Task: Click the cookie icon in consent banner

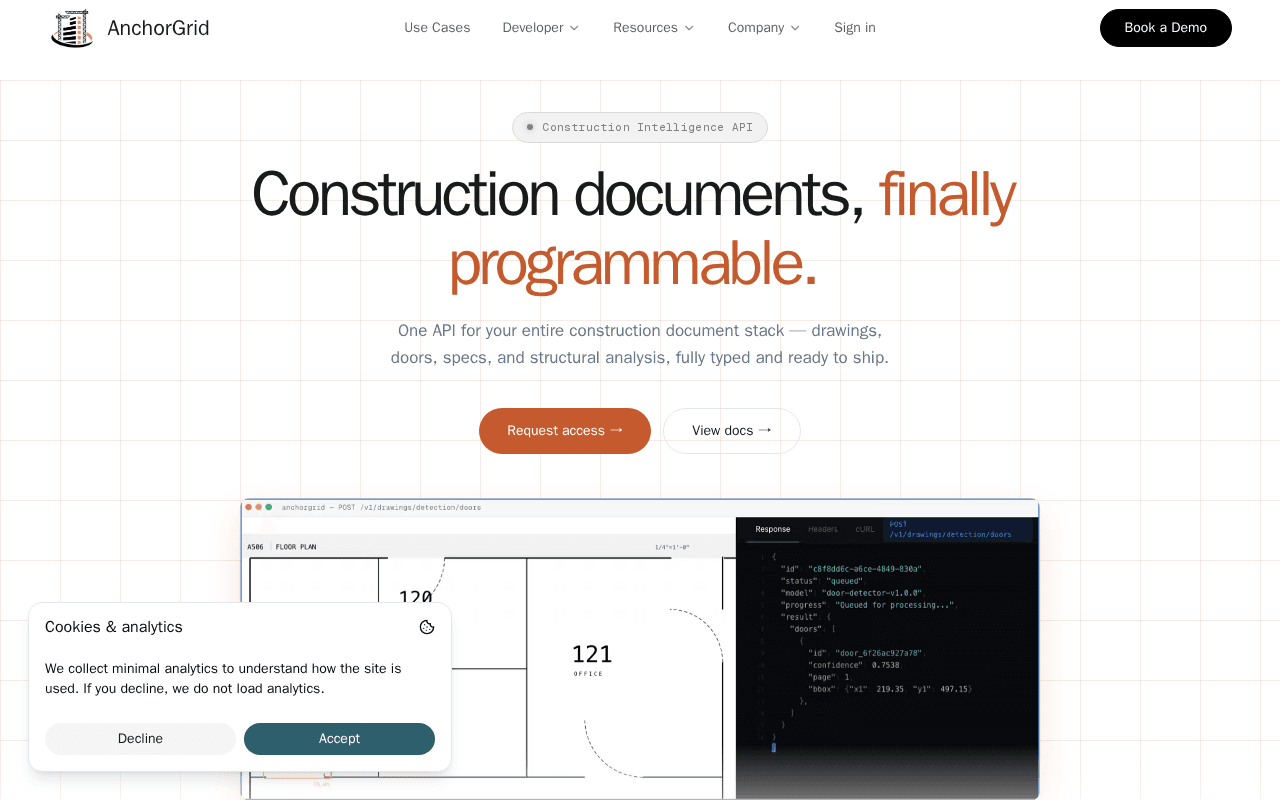Action: (x=427, y=627)
